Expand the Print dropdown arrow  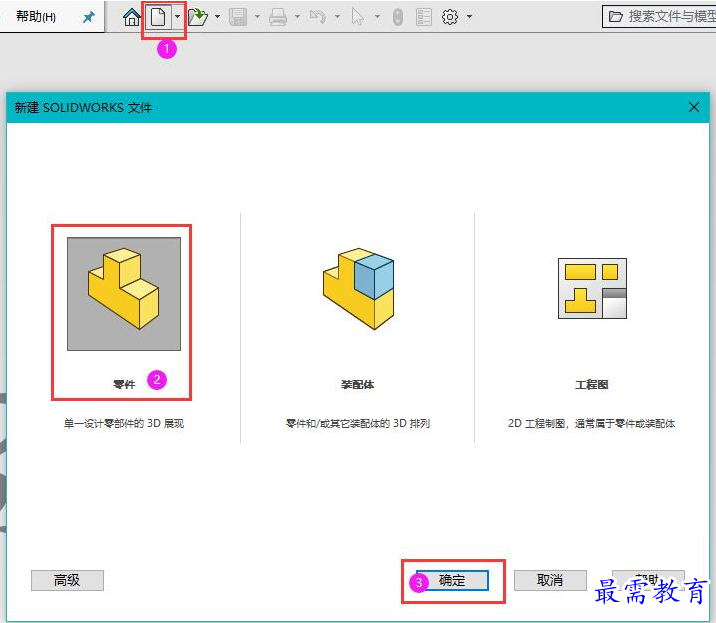pyautogui.click(x=297, y=17)
